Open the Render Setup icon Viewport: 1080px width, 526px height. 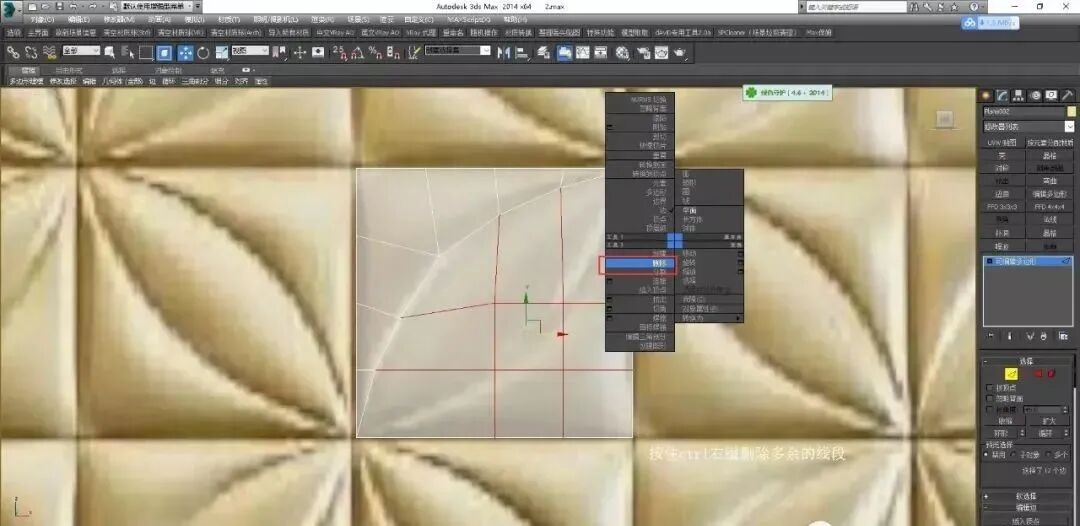tap(643, 52)
